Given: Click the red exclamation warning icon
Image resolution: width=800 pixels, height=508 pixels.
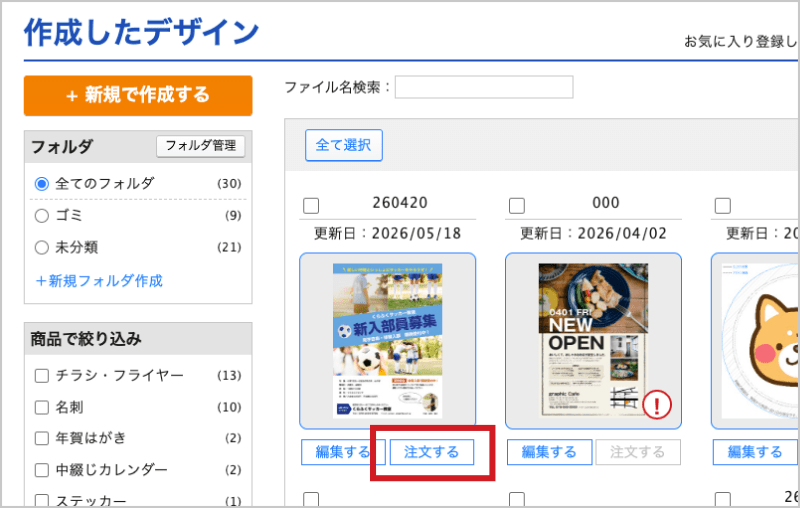Looking at the screenshot, I should tap(657, 404).
